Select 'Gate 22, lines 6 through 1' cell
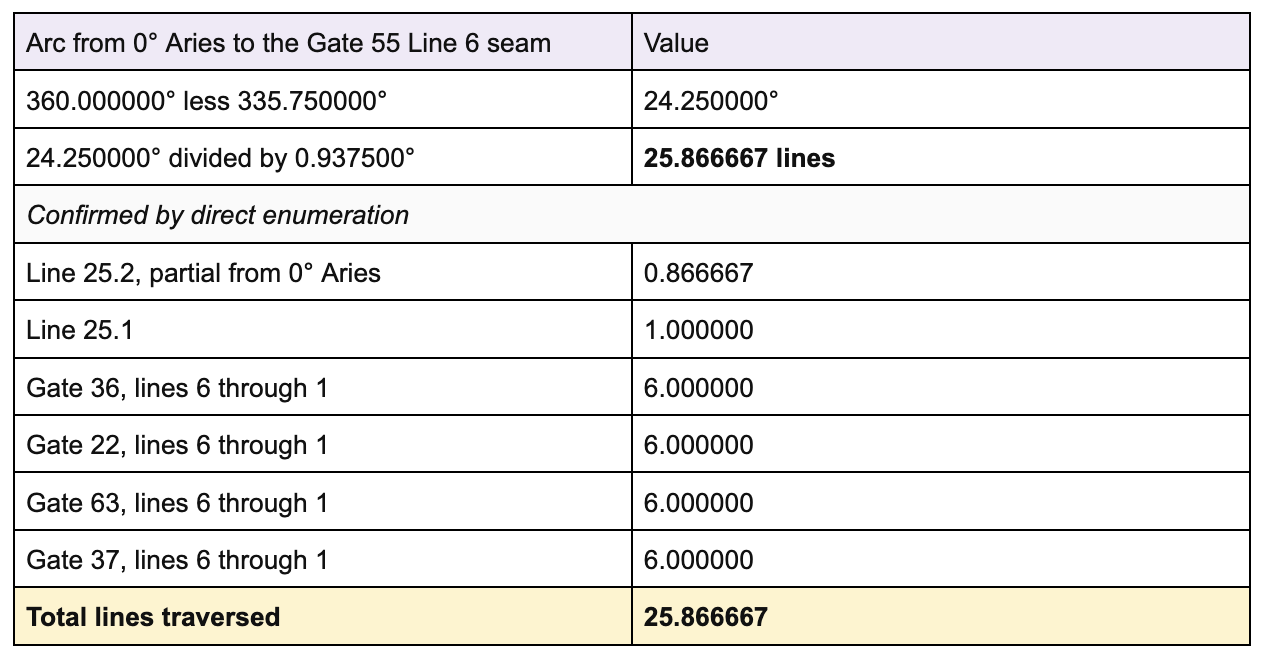This screenshot has height=664, width=1266. click(x=323, y=445)
